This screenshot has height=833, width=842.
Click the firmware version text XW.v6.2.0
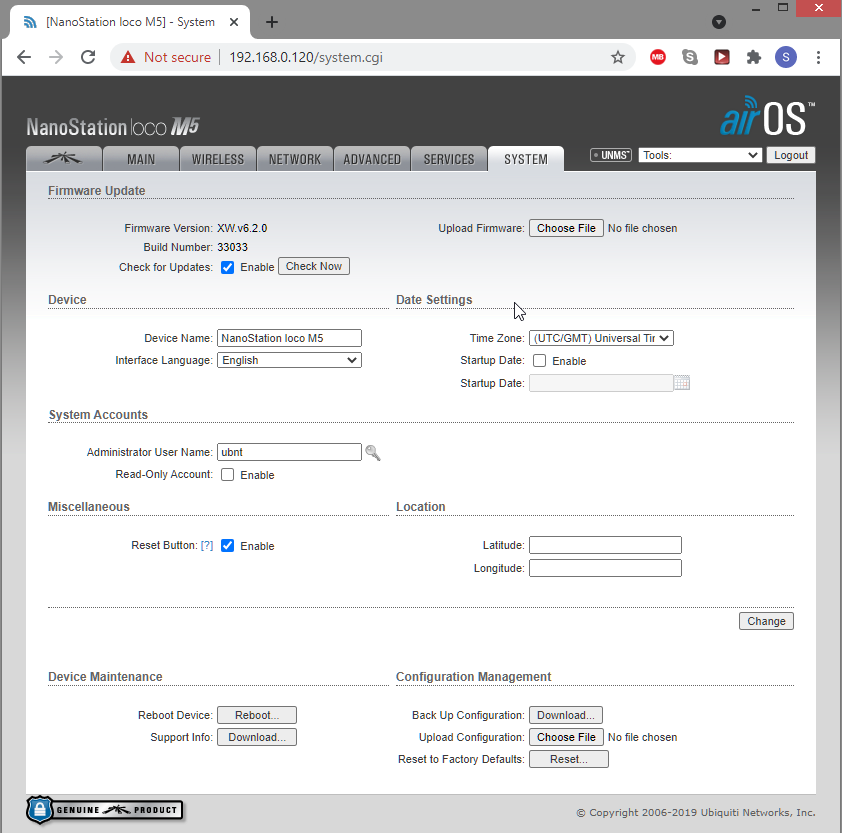(242, 228)
